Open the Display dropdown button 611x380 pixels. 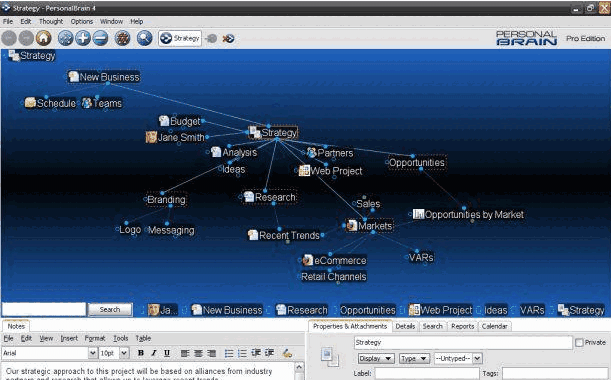click(376, 359)
